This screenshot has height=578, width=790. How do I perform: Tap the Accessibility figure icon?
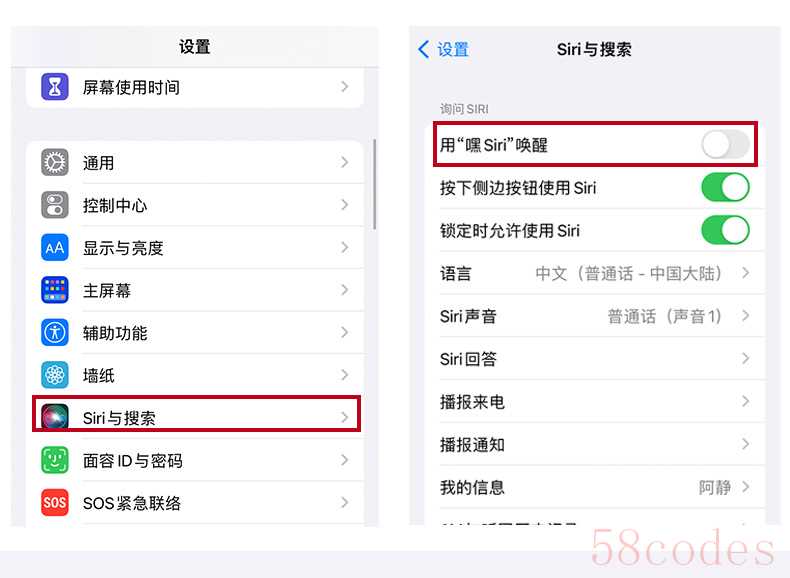tap(54, 333)
